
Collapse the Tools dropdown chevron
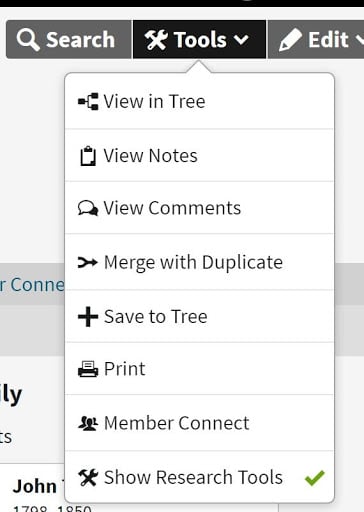pyautogui.click(x=241, y=40)
